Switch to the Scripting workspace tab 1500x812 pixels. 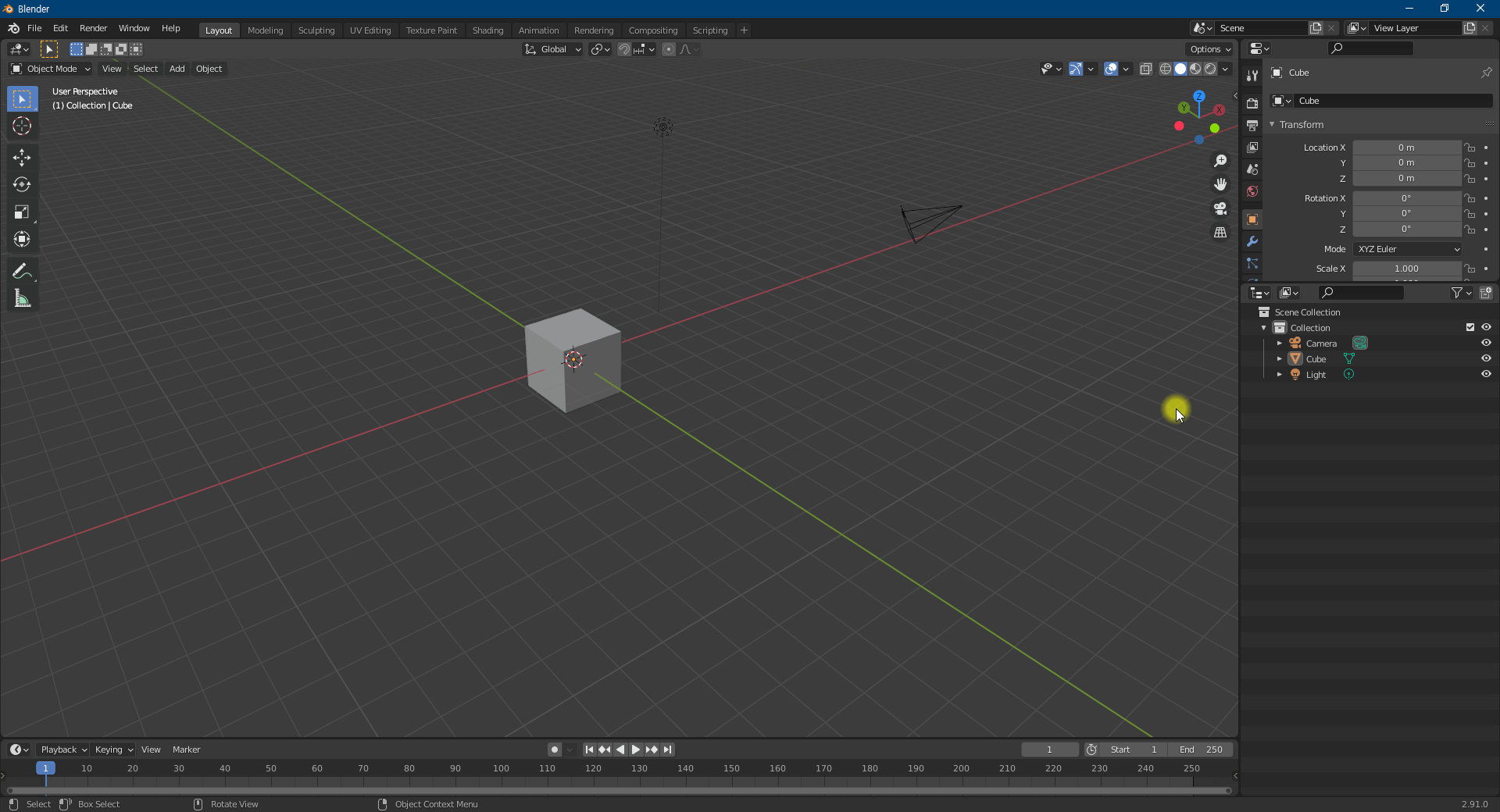(x=710, y=30)
